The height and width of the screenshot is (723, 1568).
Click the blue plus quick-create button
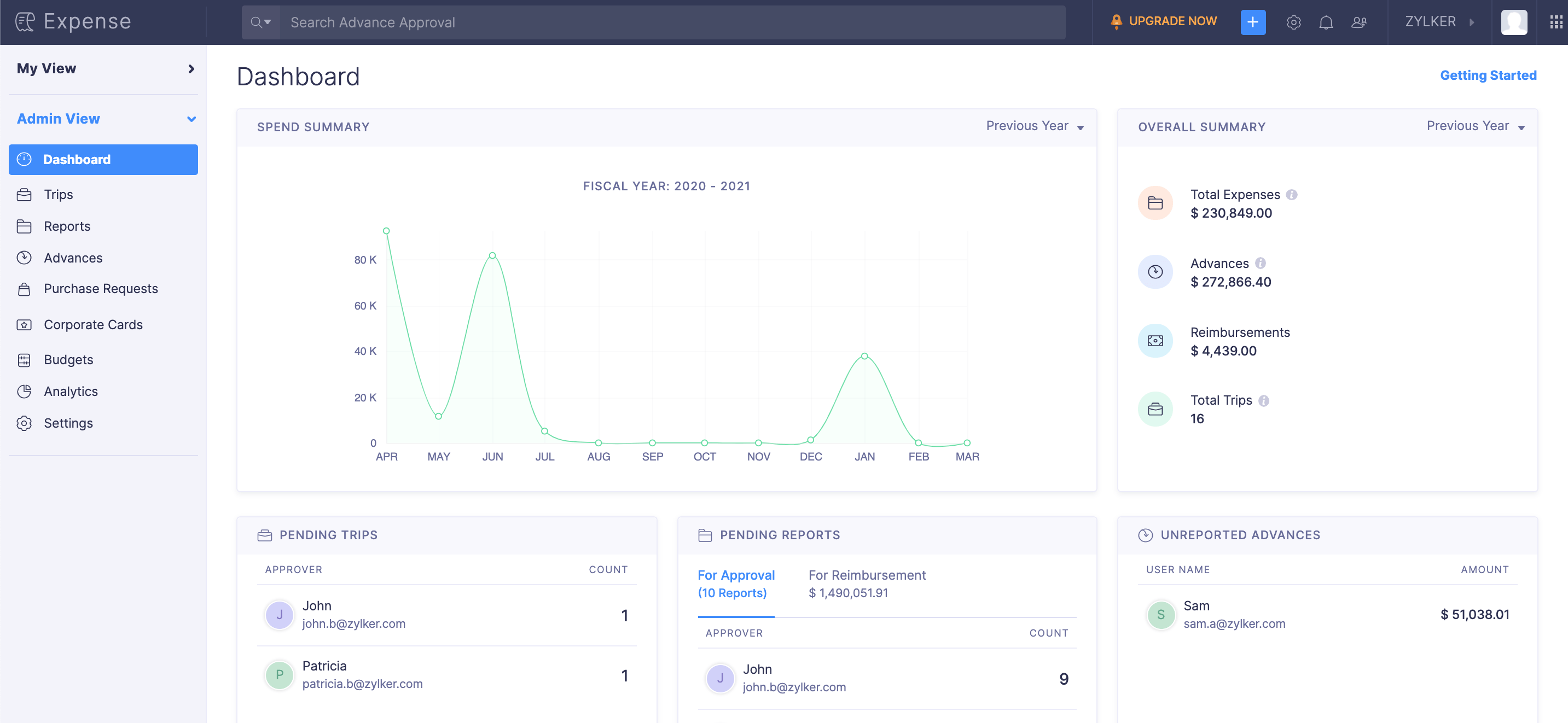[1253, 22]
